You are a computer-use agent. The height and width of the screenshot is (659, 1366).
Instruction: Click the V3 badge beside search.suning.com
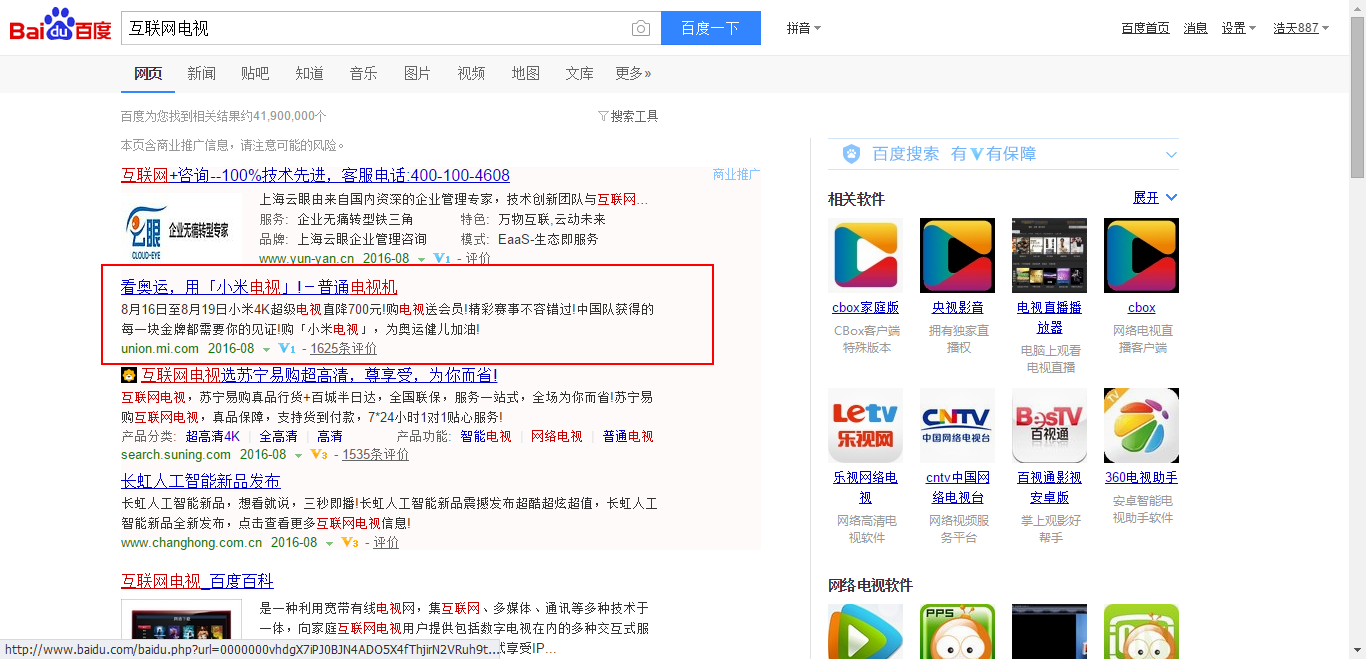point(319,455)
